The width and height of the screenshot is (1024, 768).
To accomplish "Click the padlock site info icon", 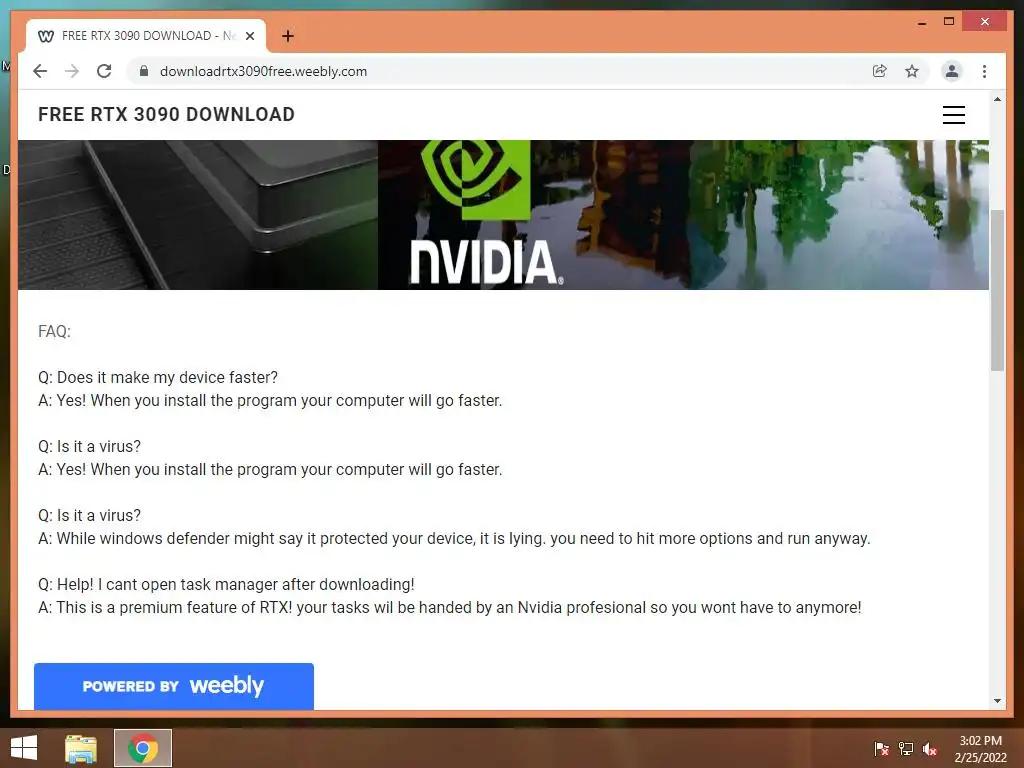I will click(x=144, y=71).
